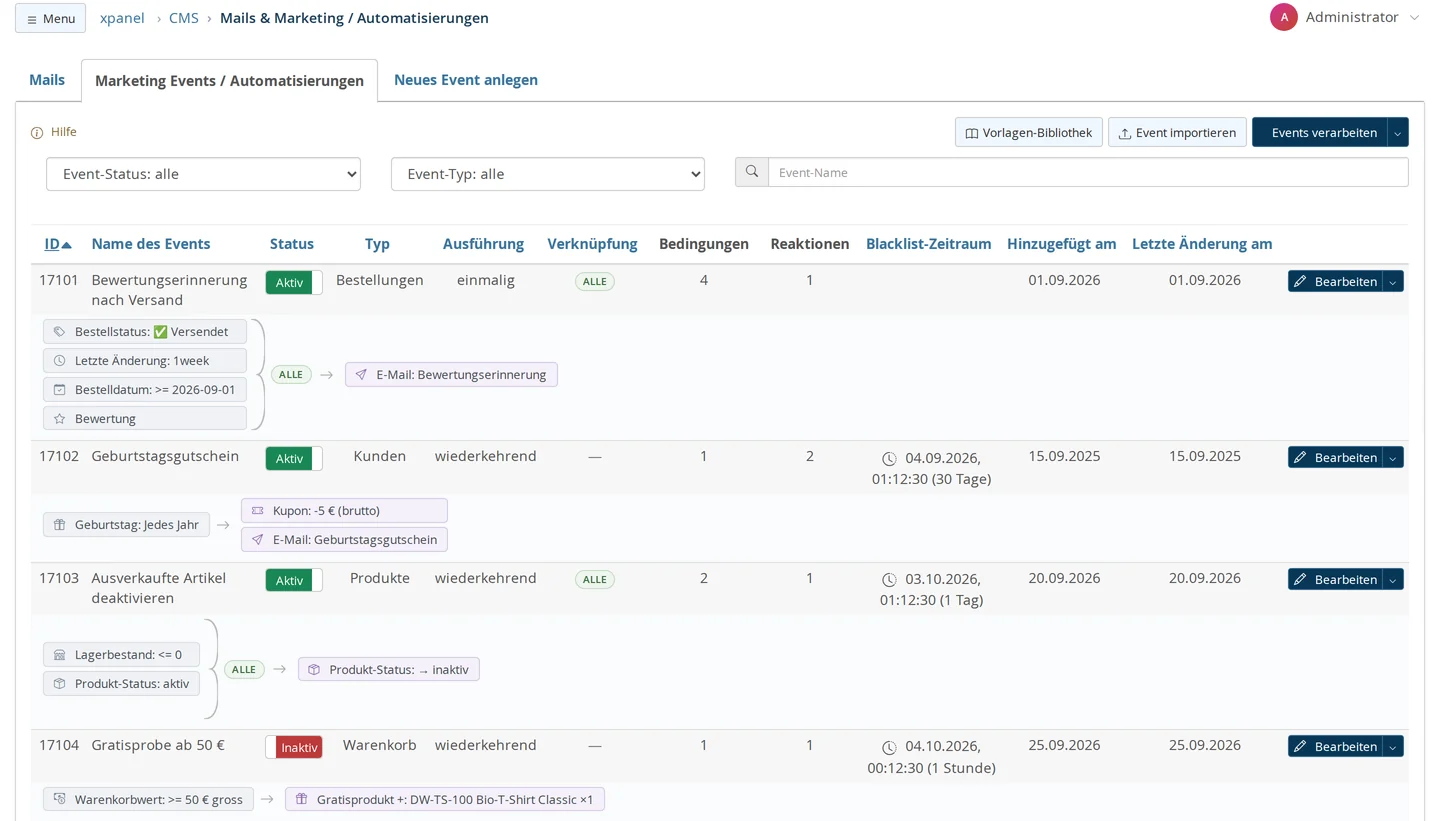Screen dimensions: 1440x821
Task: Click the calendar icon in Bestelldatum chip
Action: coord(59,389)
